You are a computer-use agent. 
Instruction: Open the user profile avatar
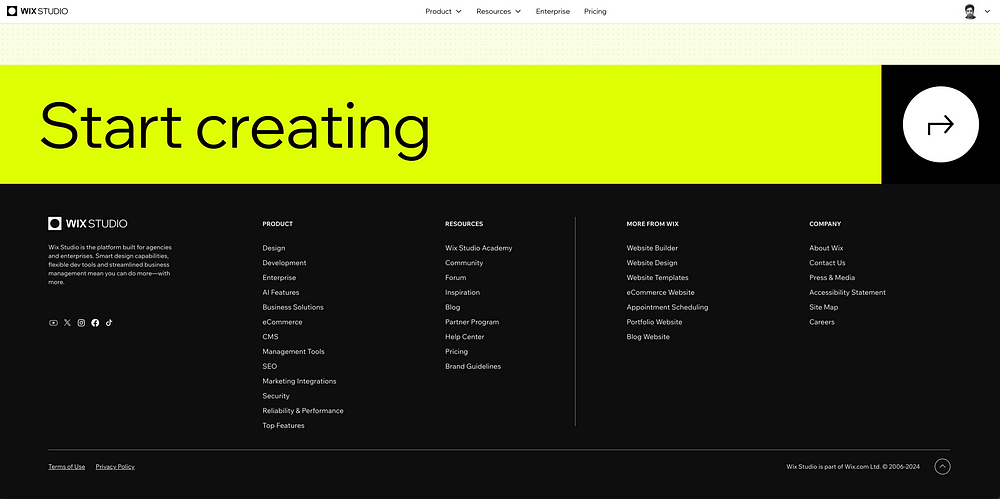970,11
